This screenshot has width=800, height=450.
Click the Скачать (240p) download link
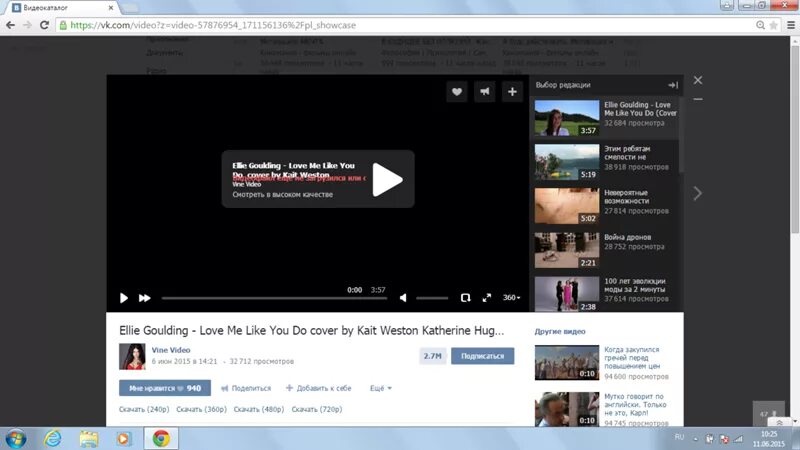(144, 409)
